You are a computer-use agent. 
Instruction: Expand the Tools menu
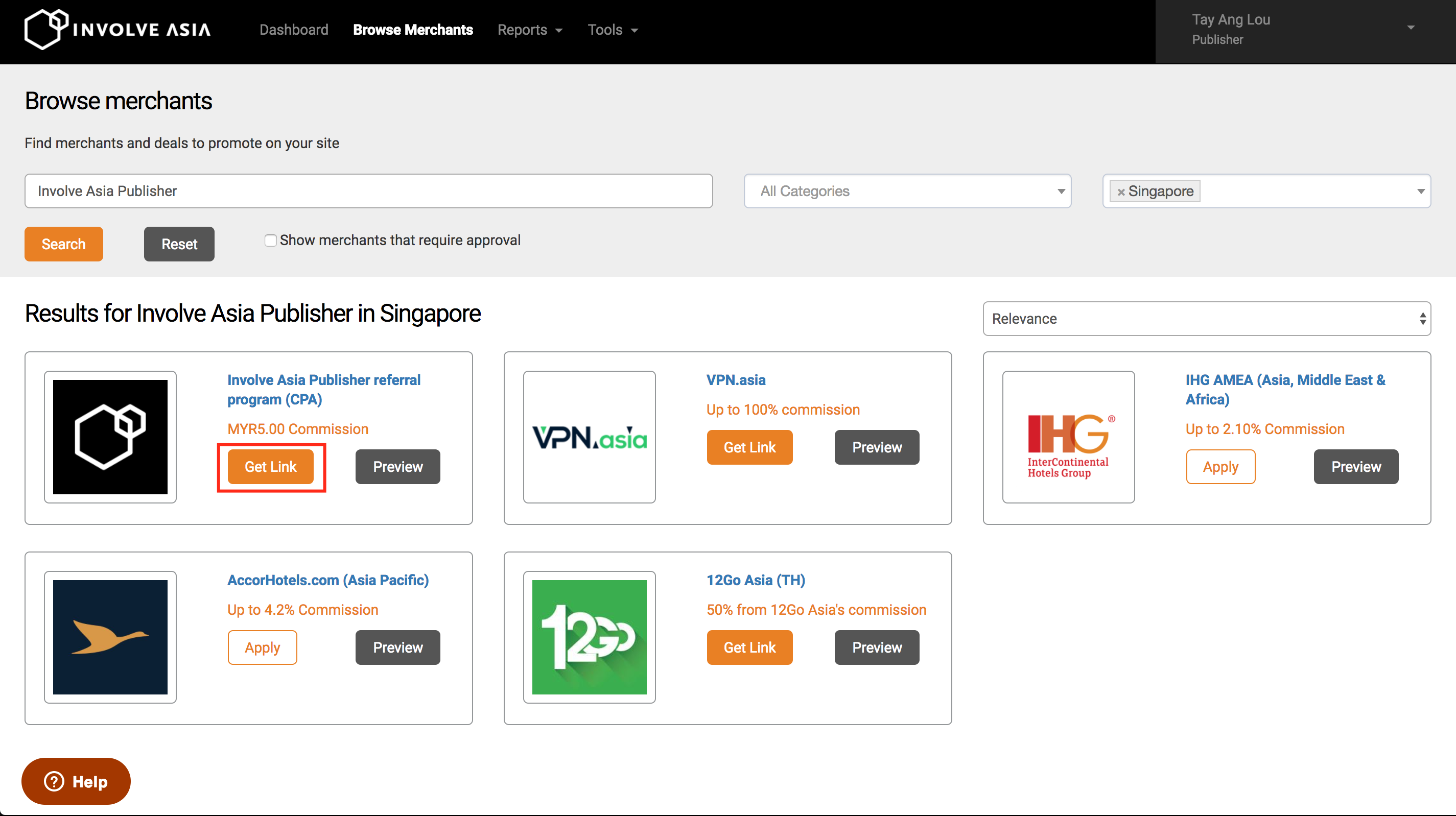tap(613, 30)
